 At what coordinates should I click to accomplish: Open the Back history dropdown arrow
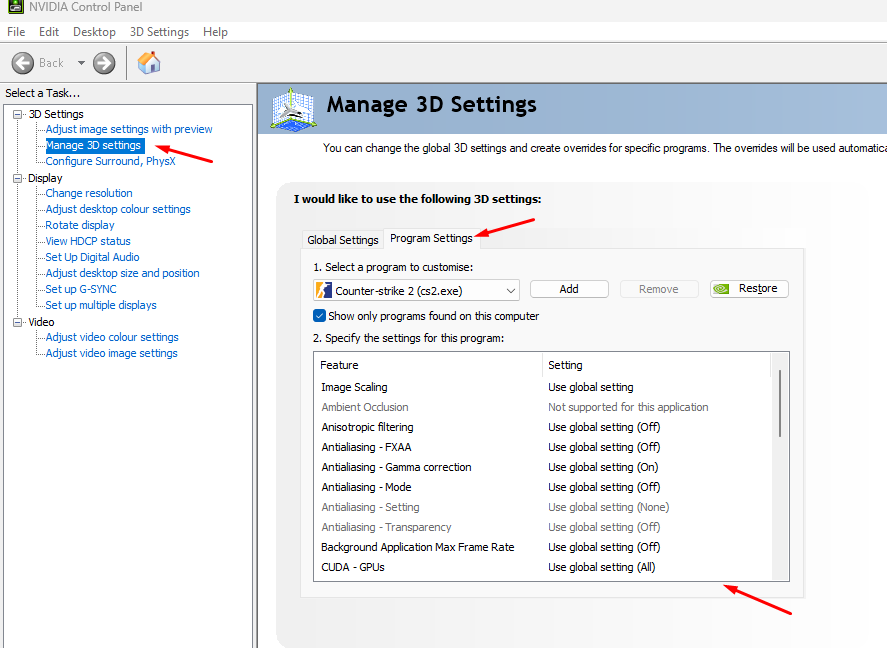coord(81,63)
